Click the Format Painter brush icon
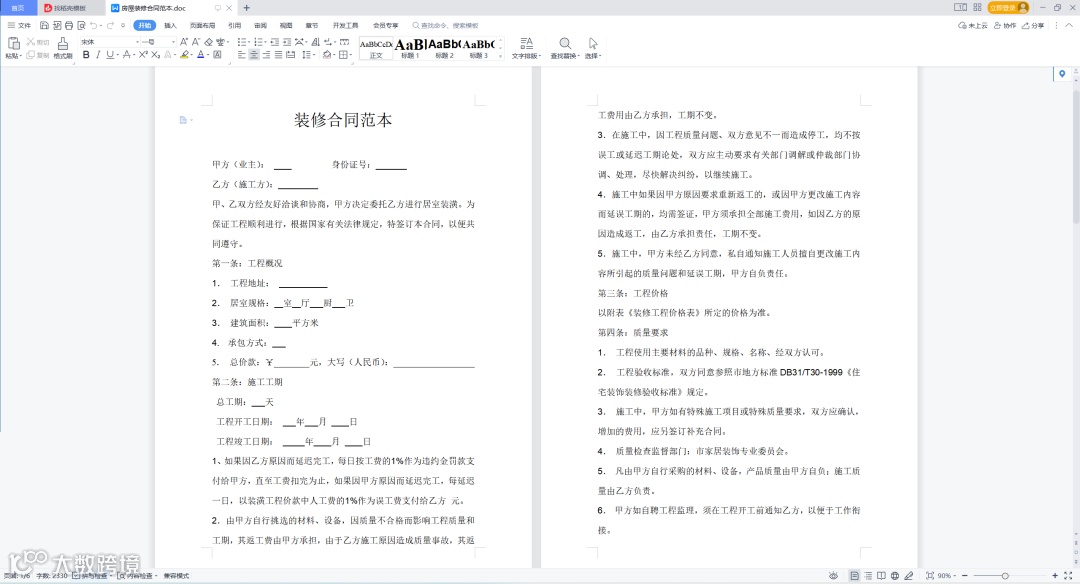1080x584 pixels. pos(63,43)
